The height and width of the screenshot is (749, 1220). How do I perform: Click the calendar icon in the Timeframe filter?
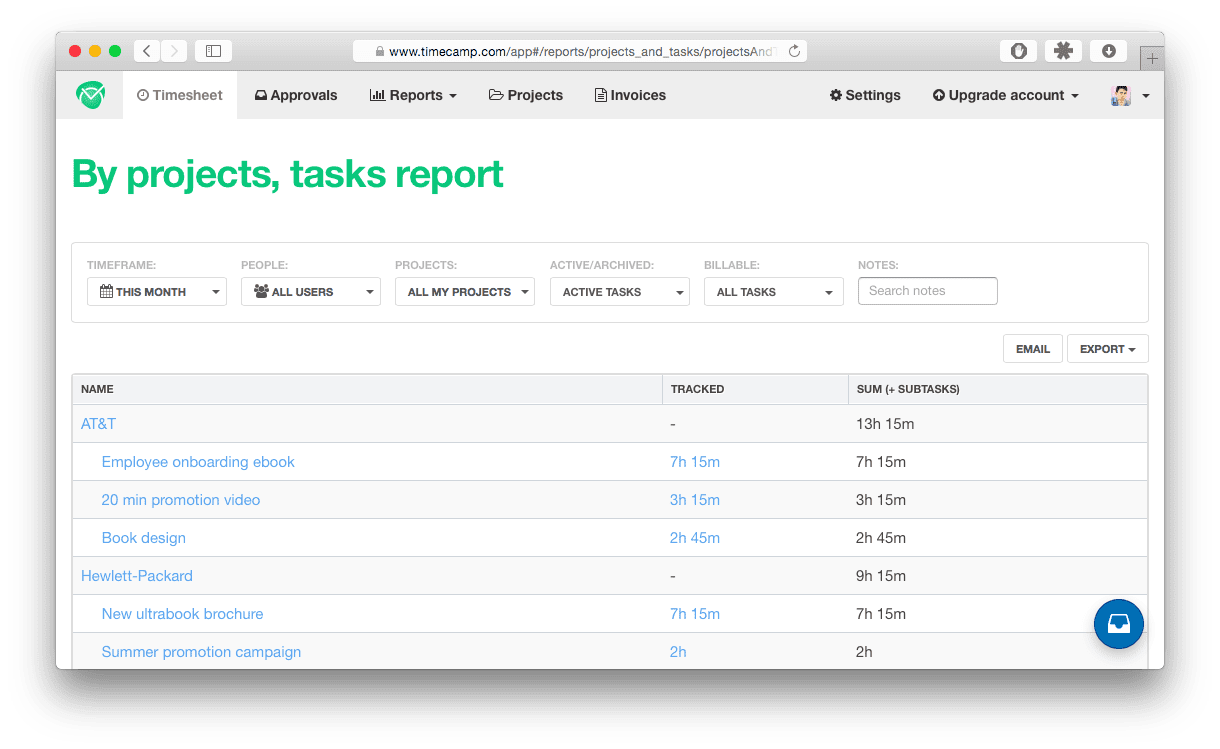pyautogui.click(x=104, y=291)
